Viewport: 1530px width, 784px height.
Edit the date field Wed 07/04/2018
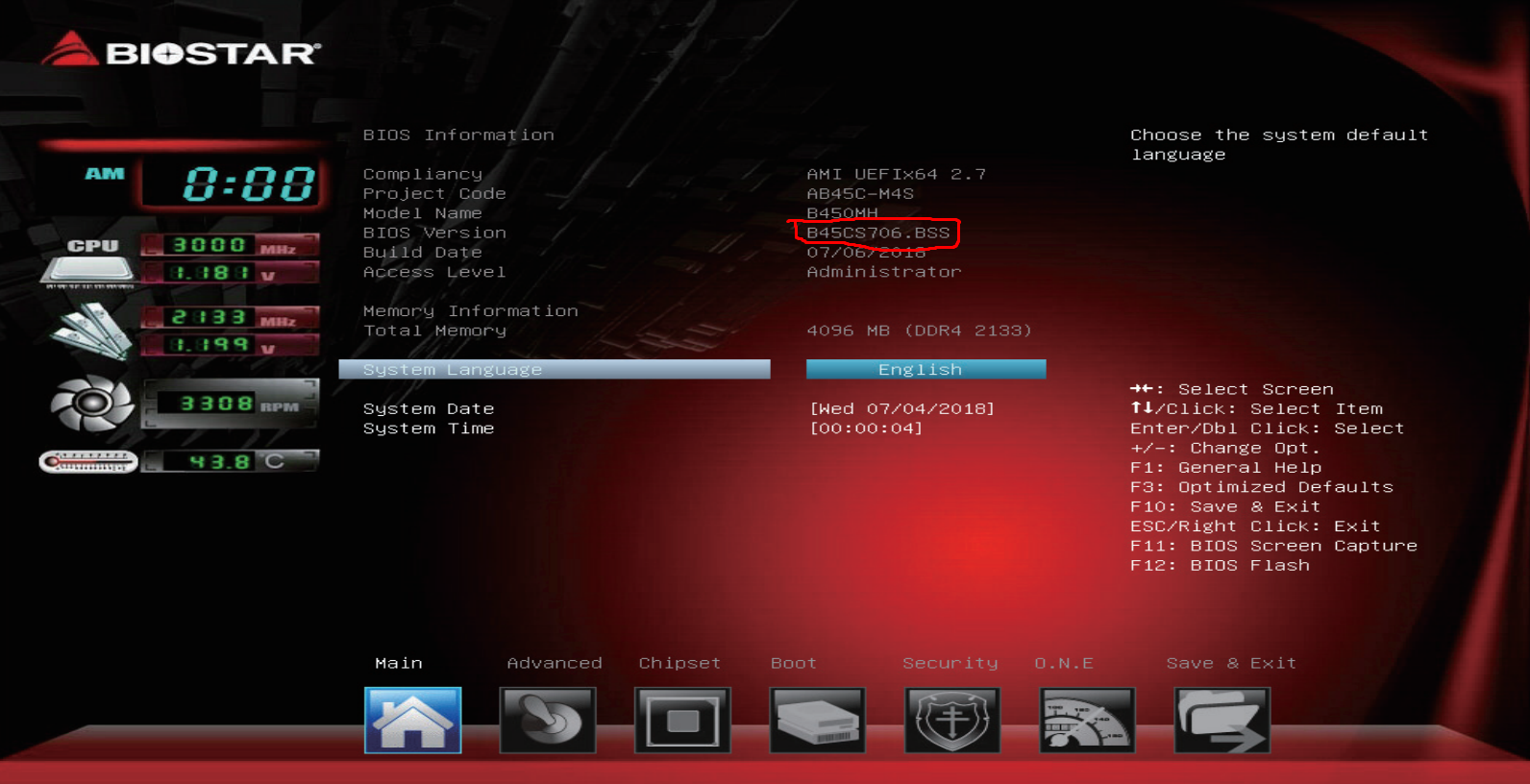(x=902, y=408)
